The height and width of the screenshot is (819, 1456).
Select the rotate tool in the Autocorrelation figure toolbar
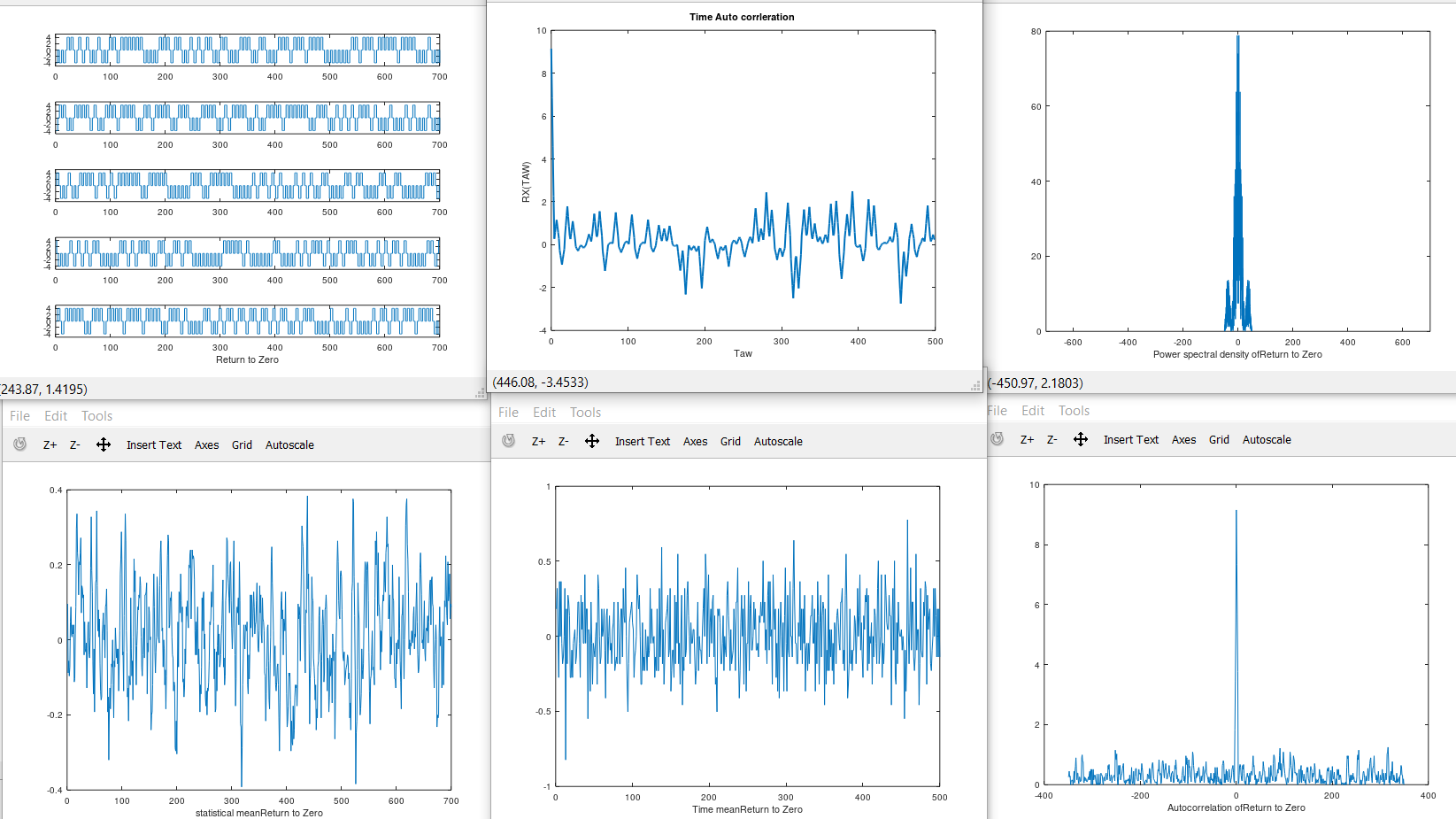pyautogui.click(x=997, y=439)
